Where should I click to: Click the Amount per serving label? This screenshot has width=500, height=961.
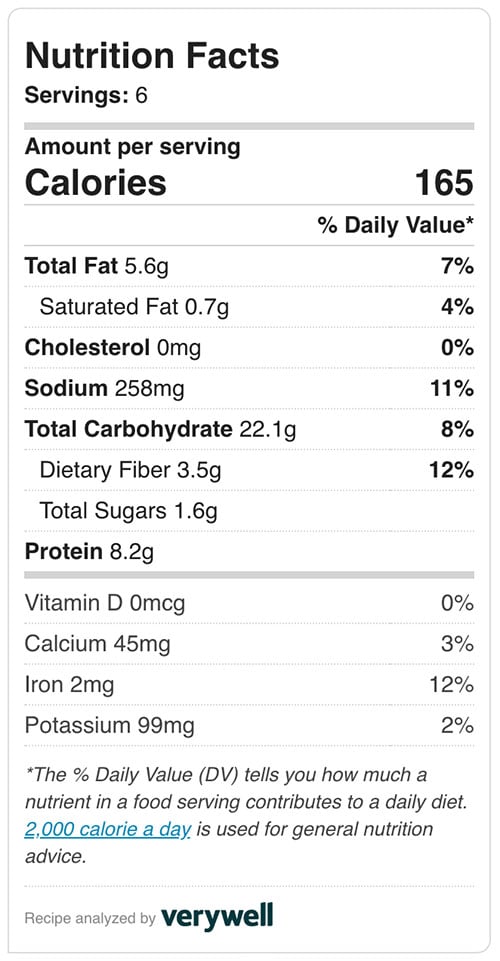point(132,147)
